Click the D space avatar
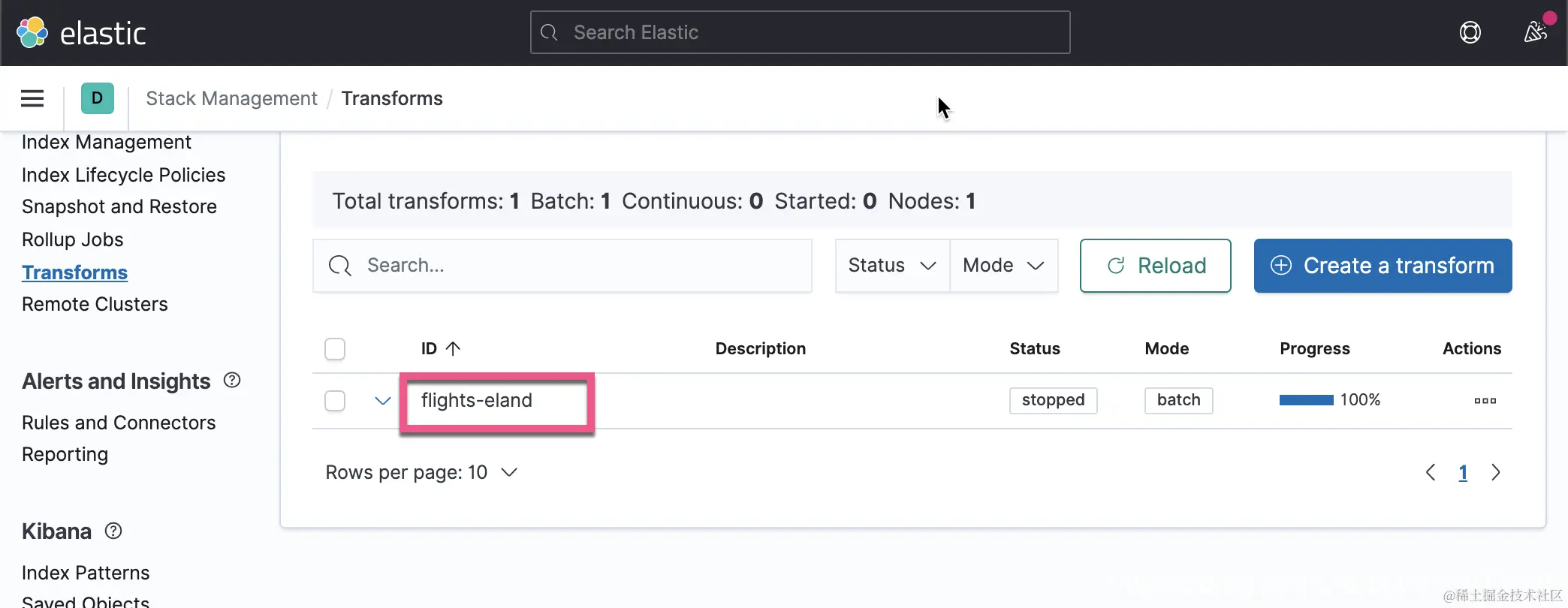This screenshot has height=608, width=1568. [97, 98]
